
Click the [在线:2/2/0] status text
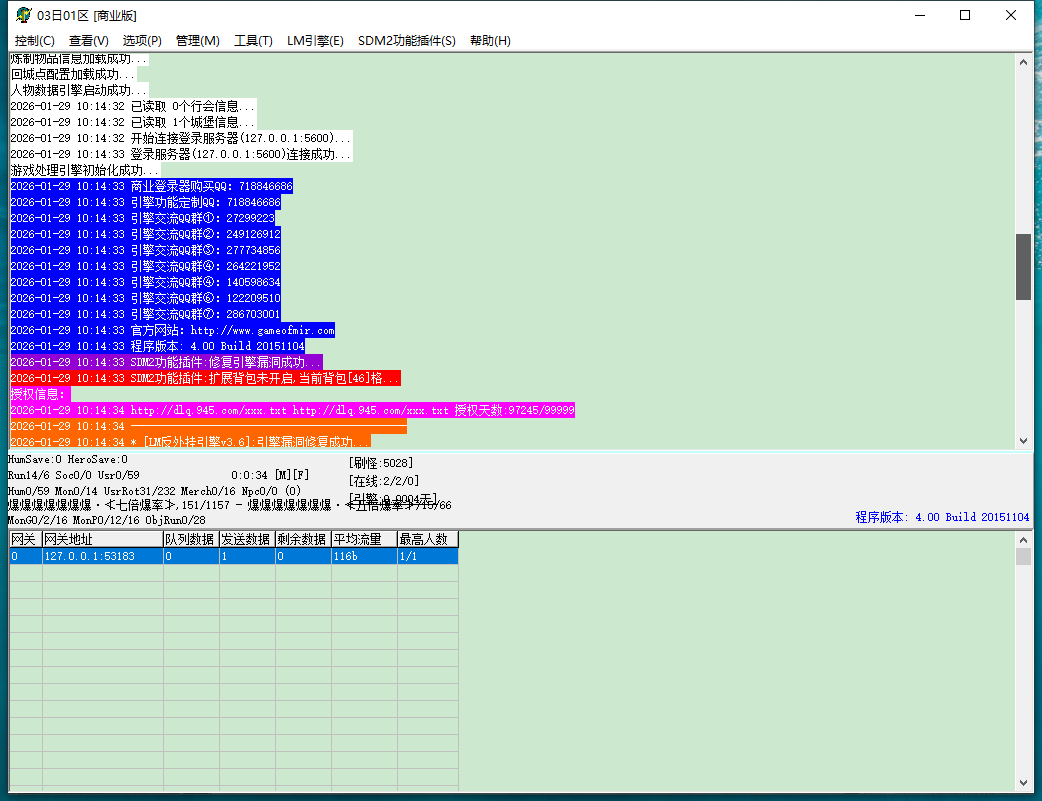(384, 481)
